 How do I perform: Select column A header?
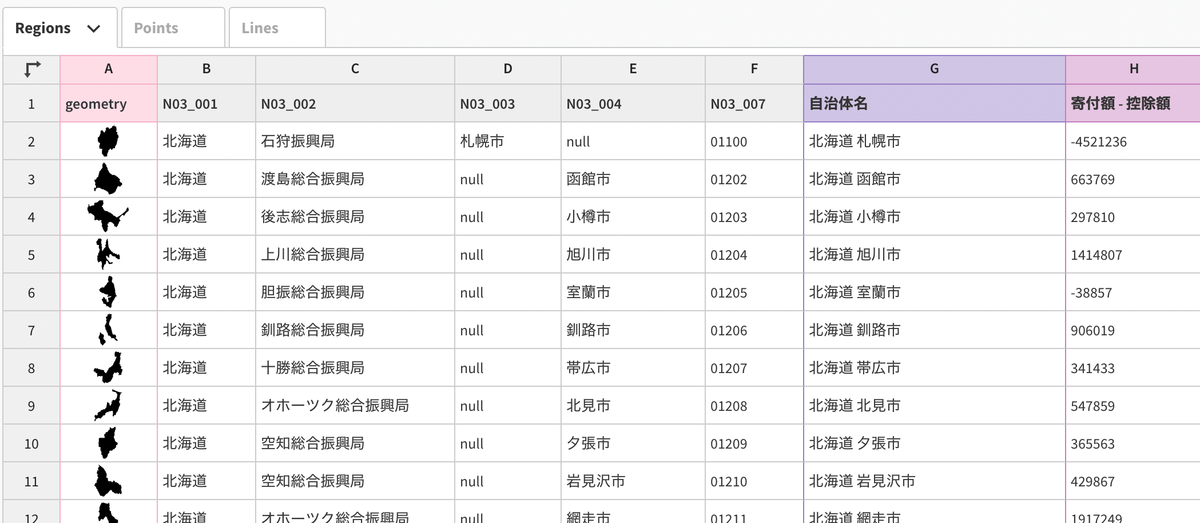click(108, 69)
